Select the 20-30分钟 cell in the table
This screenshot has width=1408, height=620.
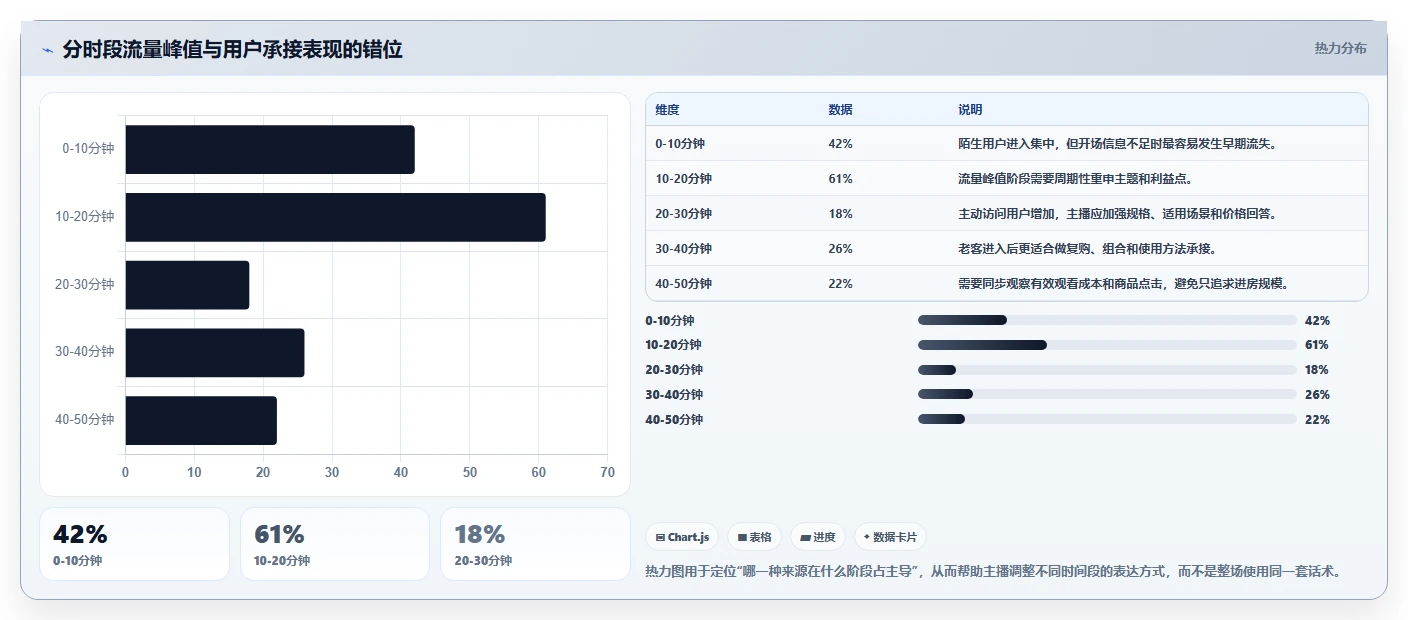(x=684, y=214)
